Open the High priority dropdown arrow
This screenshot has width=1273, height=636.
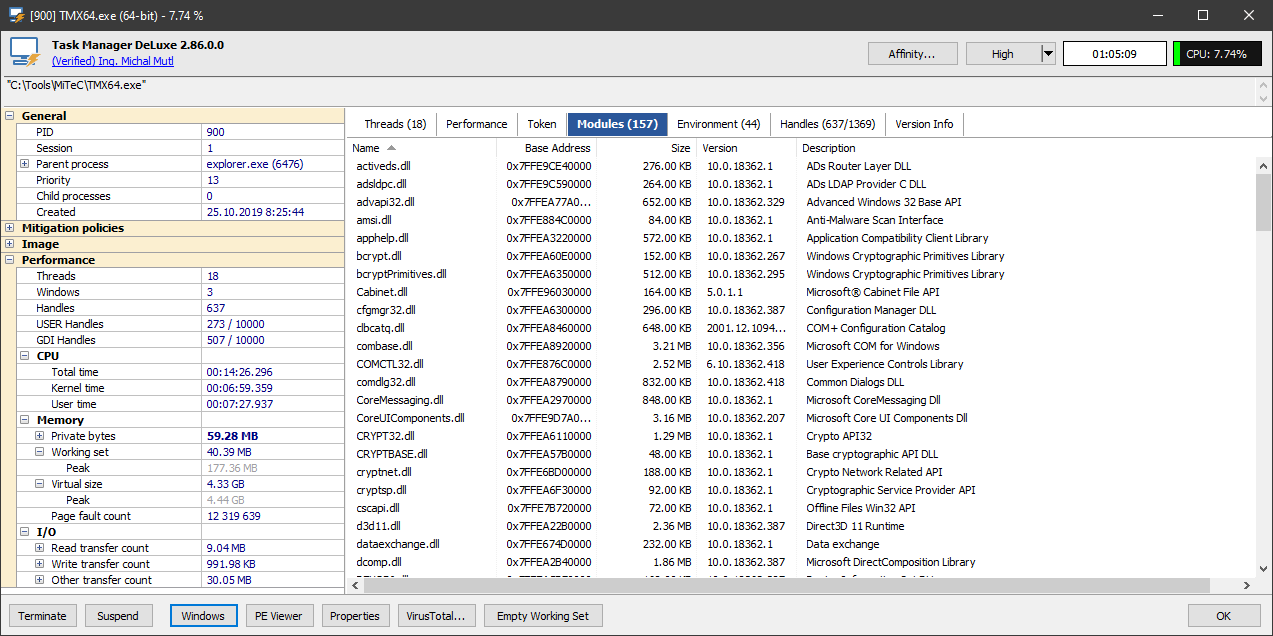tap(1048, 54)
